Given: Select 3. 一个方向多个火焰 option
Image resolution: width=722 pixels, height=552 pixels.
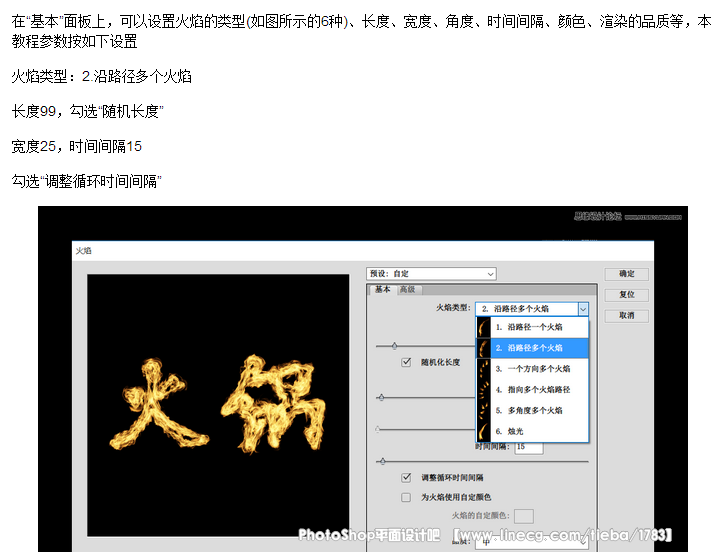Looking at the screenshot, I should tap(533, 369).
